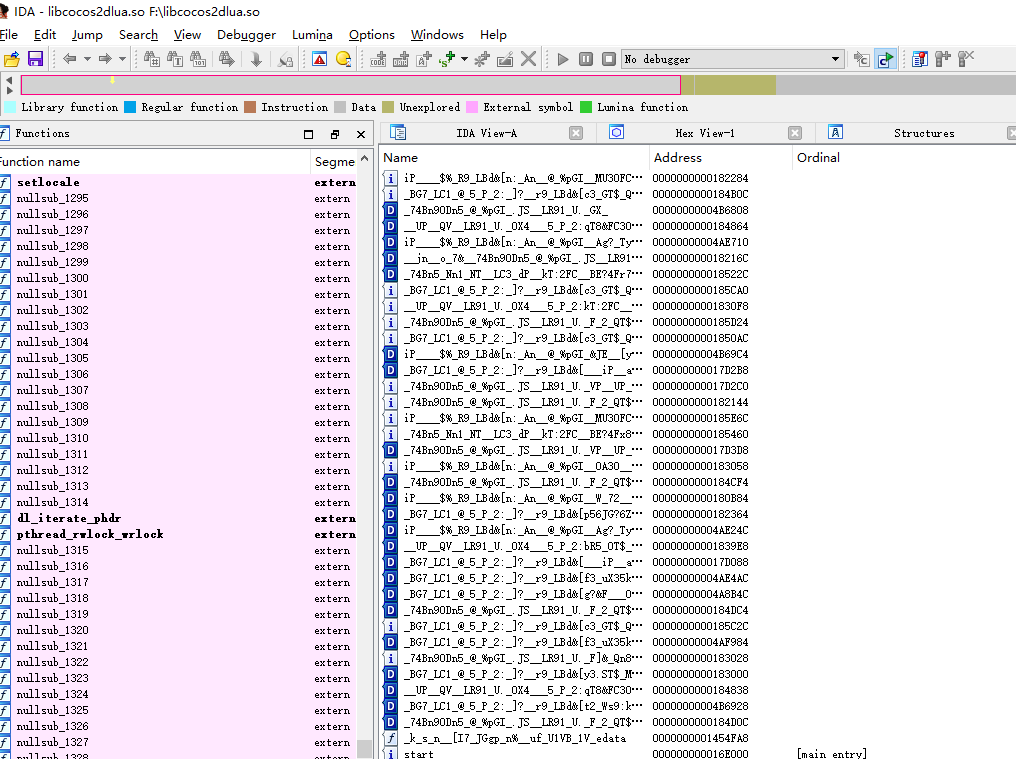Select the nullsub_1315 function row

point(178,550)
